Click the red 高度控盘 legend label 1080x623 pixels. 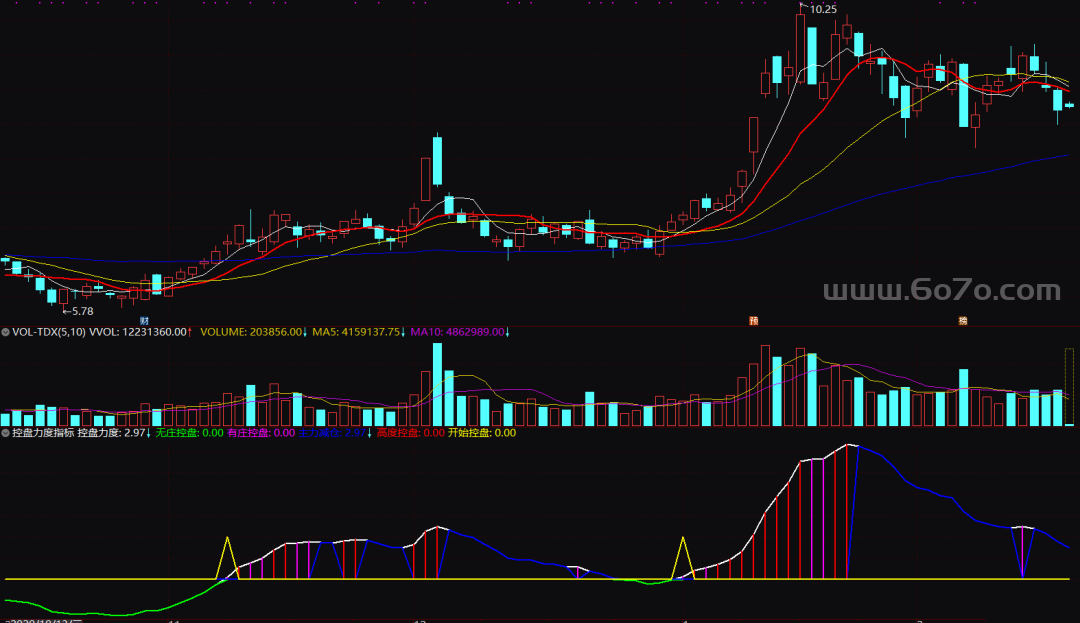[x=411, y=433]
